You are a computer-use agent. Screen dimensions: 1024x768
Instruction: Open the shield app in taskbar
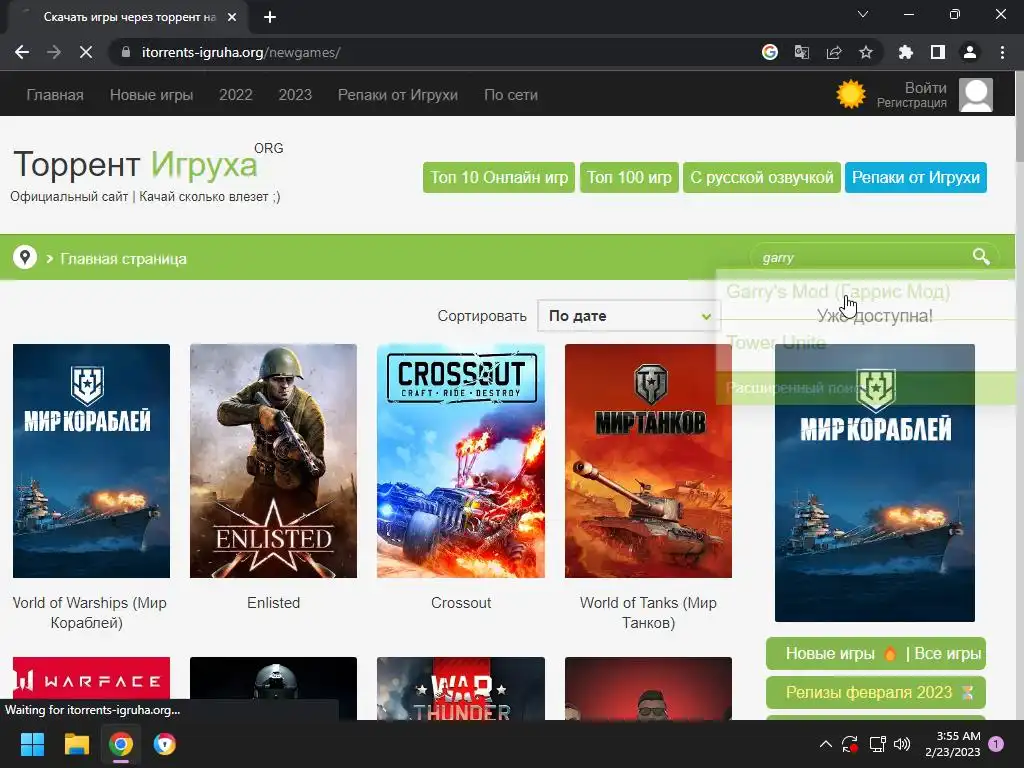coord(165,744)
